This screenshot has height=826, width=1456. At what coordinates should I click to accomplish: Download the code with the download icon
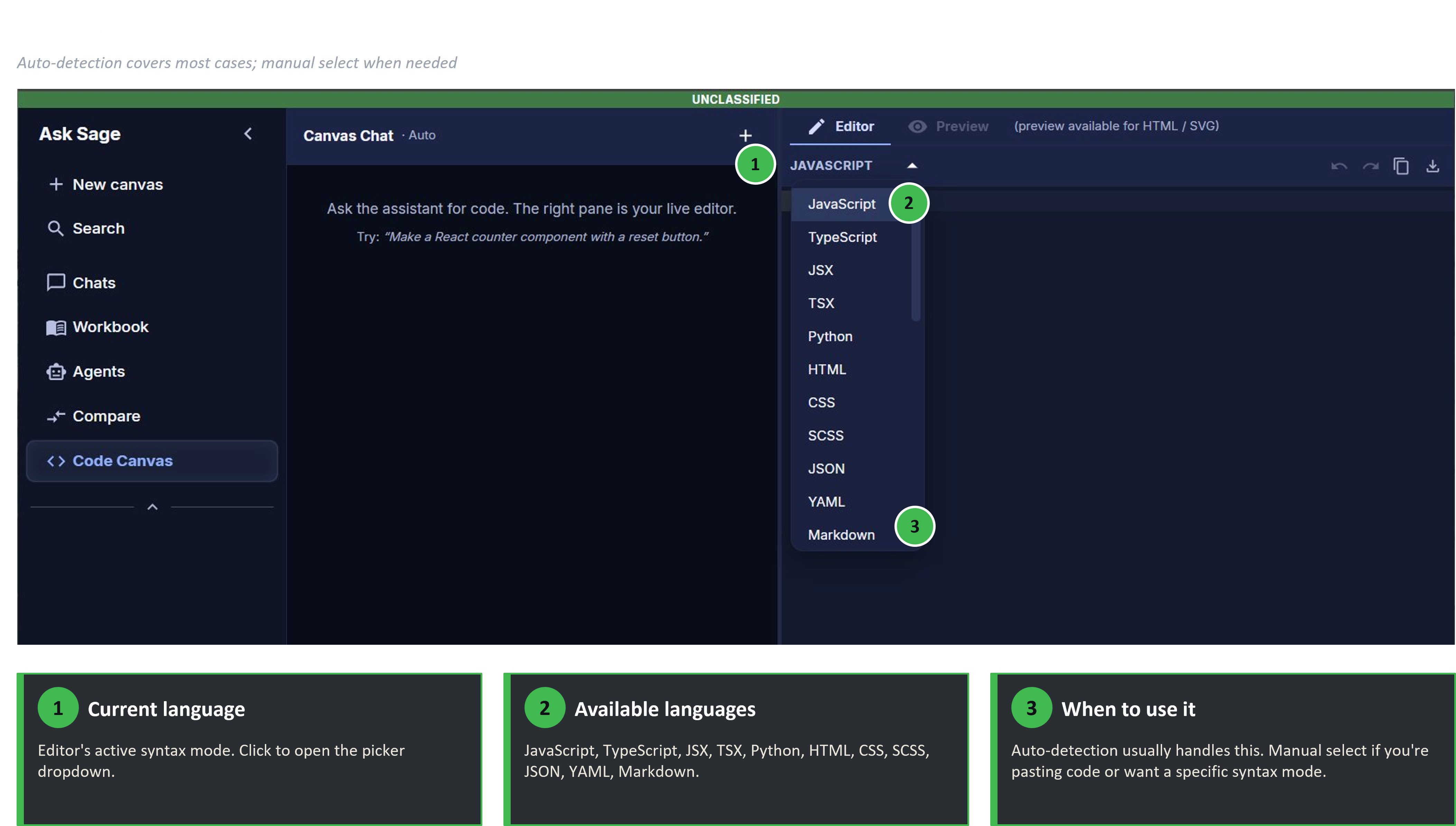1432,166
